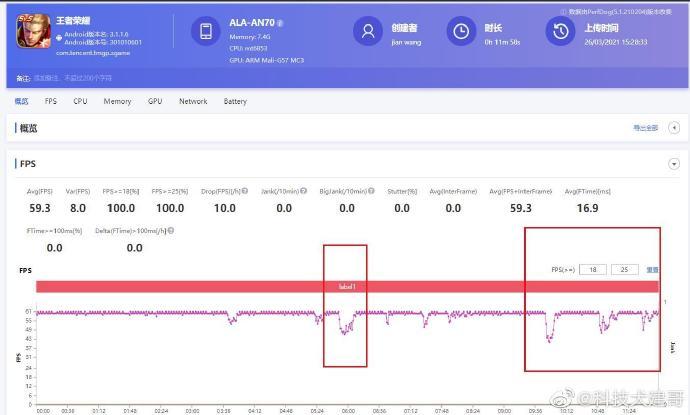Click the export all link
This screenshot has height=415, width=690.
click(x=645, y=128)
